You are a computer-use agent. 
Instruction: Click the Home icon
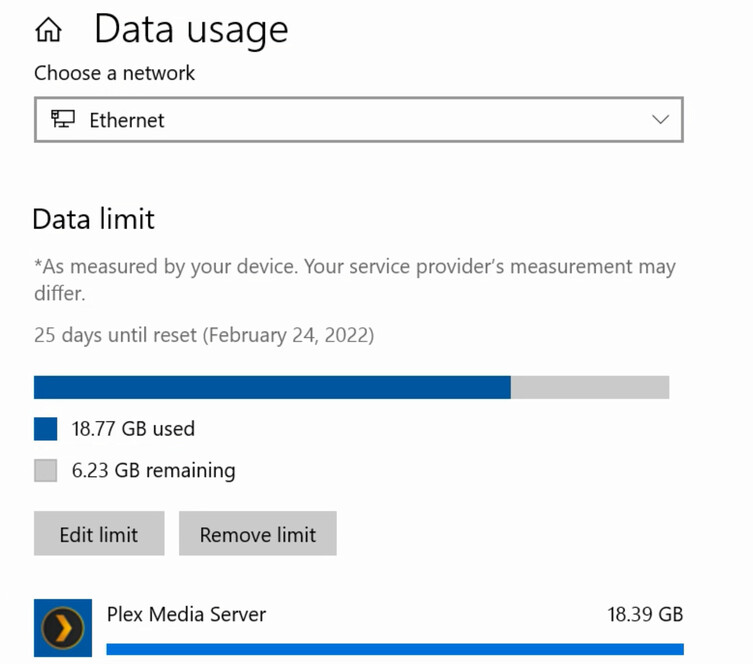click(x=48, y=31)
